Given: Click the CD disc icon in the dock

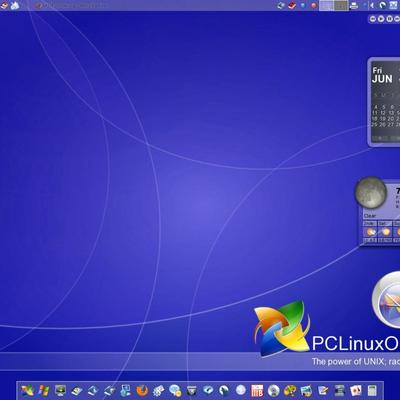Looking at the screenshot, I should tap(274, 390).
